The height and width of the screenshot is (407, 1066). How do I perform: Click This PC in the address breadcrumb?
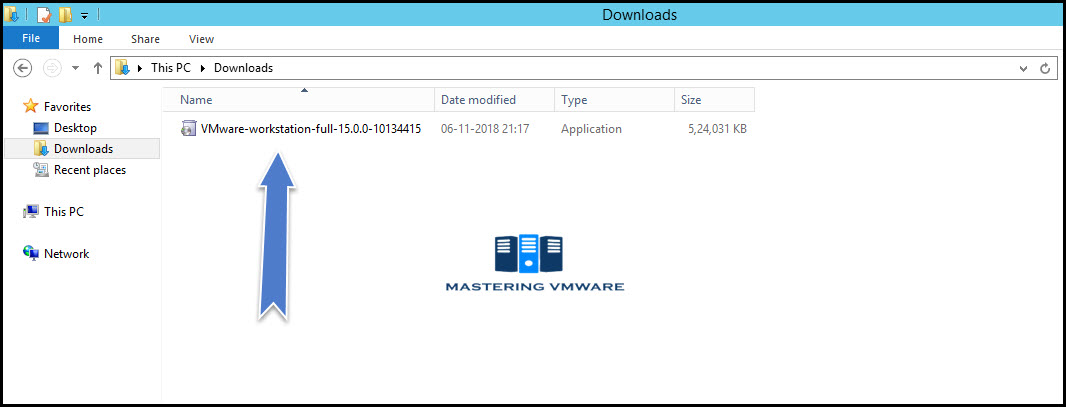pos(171,68)
